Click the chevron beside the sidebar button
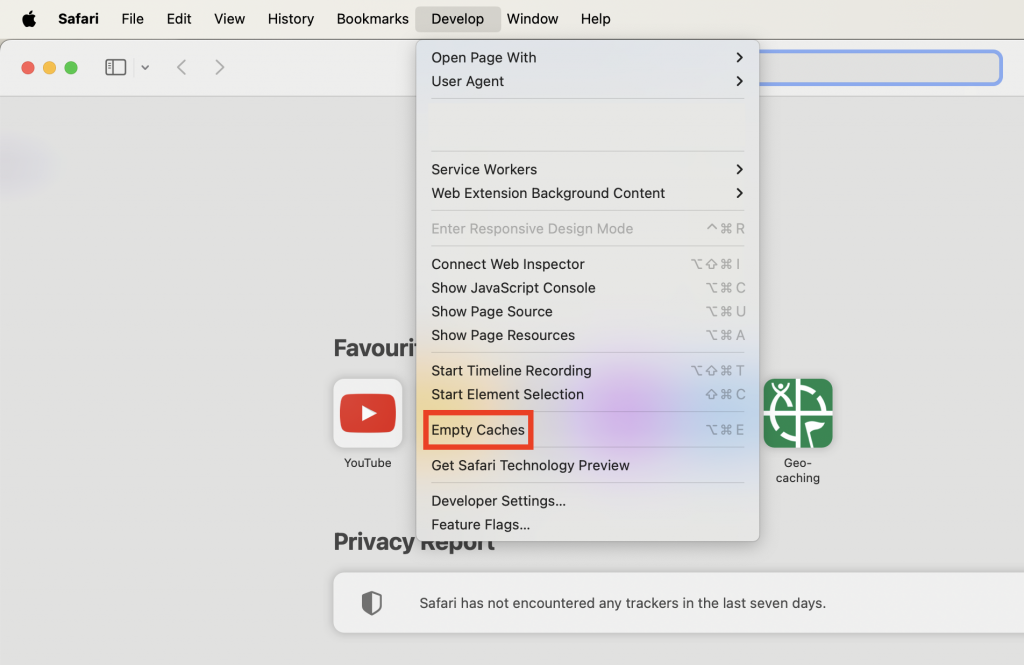This screenshot has width=1024, height=665. 144,67
